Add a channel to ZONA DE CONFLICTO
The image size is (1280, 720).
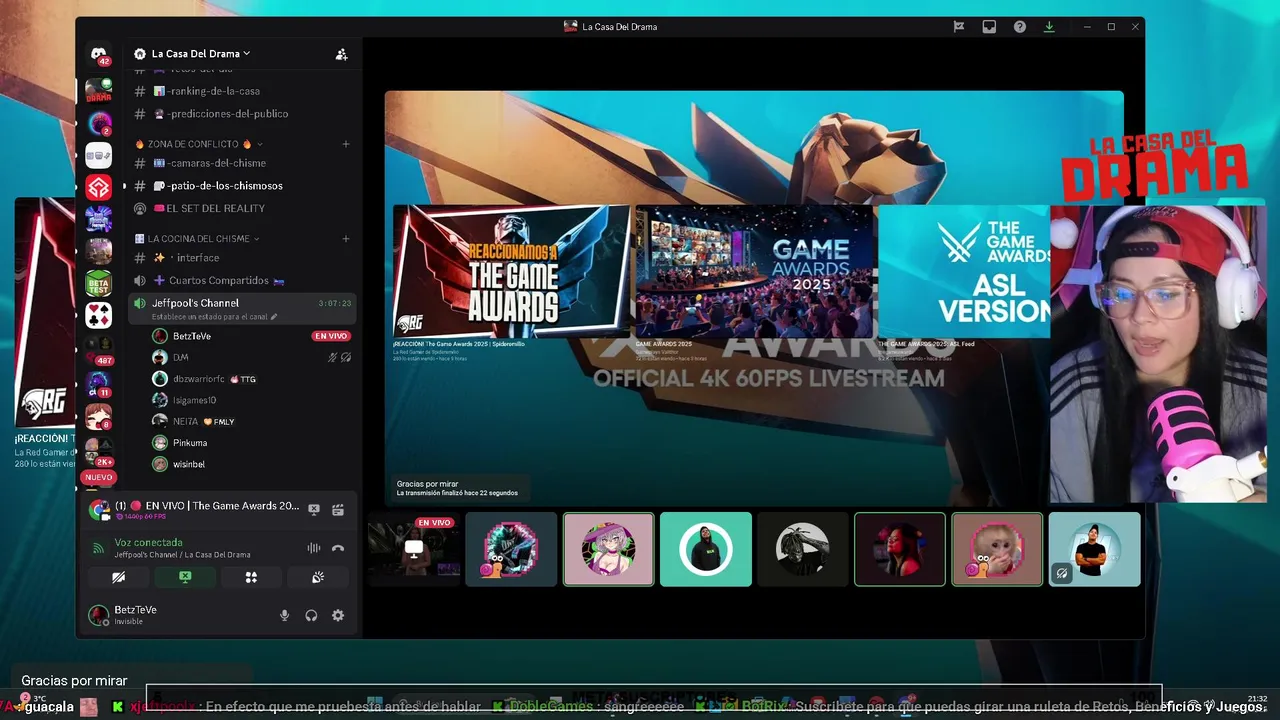point(346,144)
